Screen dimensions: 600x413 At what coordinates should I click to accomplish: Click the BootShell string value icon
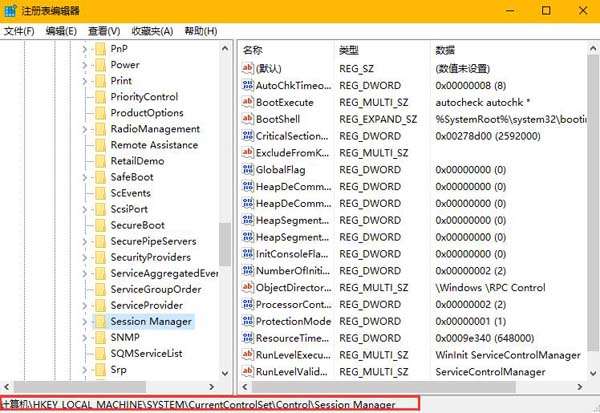tap(247, 120)
